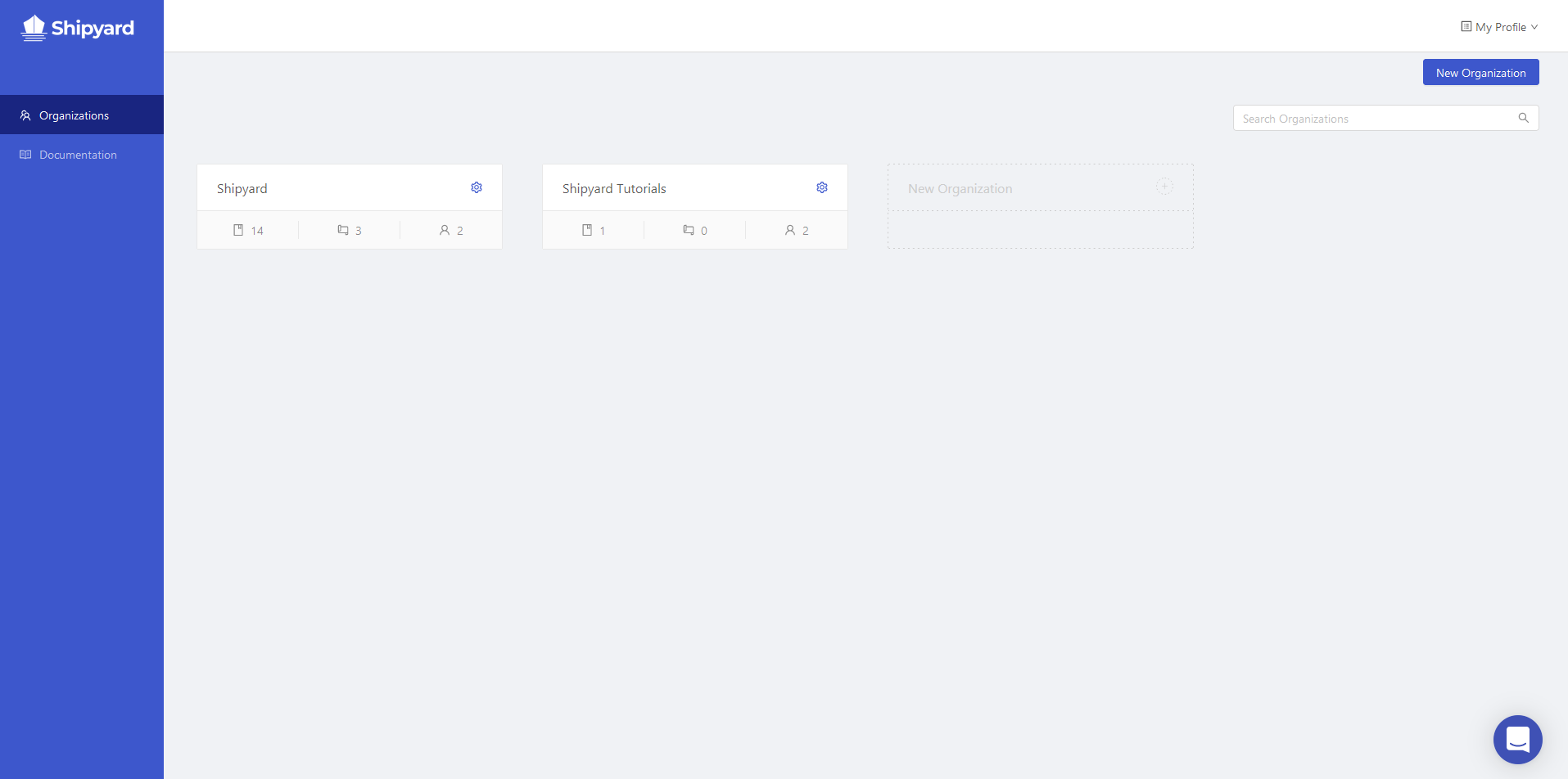Image resolution: width=1568 pixels, height=779 pixels.
Task: Click the dashed New Organization placeholder card
Action: tap(1041, 206)
